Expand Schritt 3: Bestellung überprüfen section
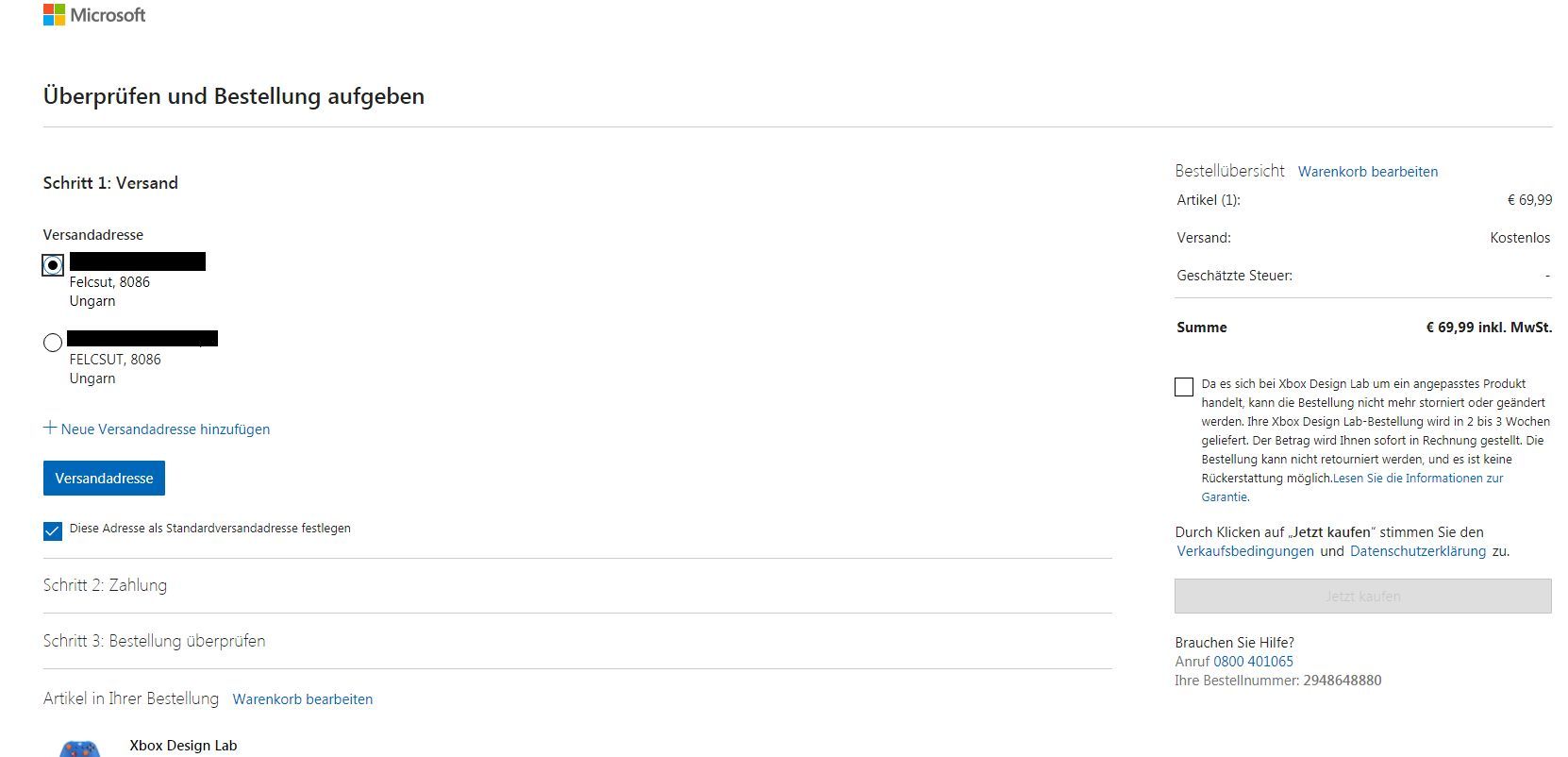The width and height of the screenshot is (1568, 757). pyautogui.click(x=154, y=641)
